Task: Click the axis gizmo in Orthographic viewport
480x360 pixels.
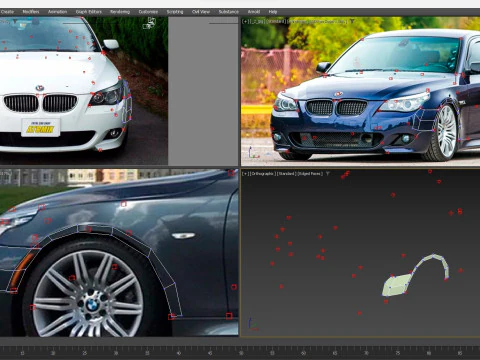Action: point(253,324)
